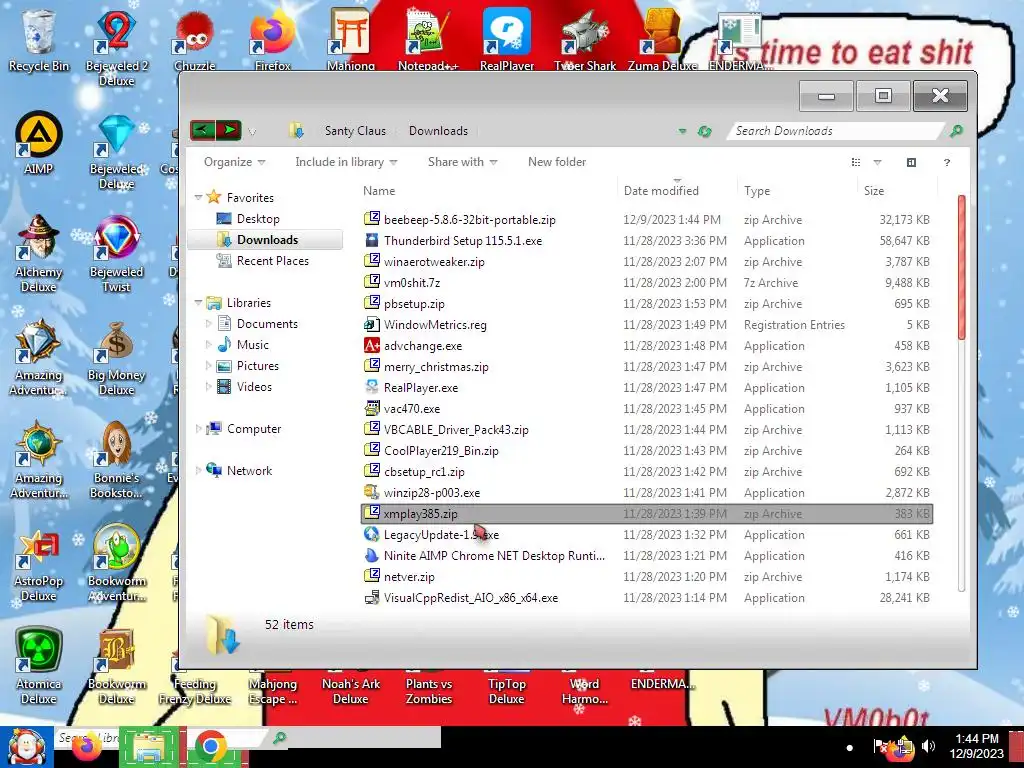Open the recent locations dropdown arrow
Viewport: 1024px width, 768px height.
click(252, 132)
